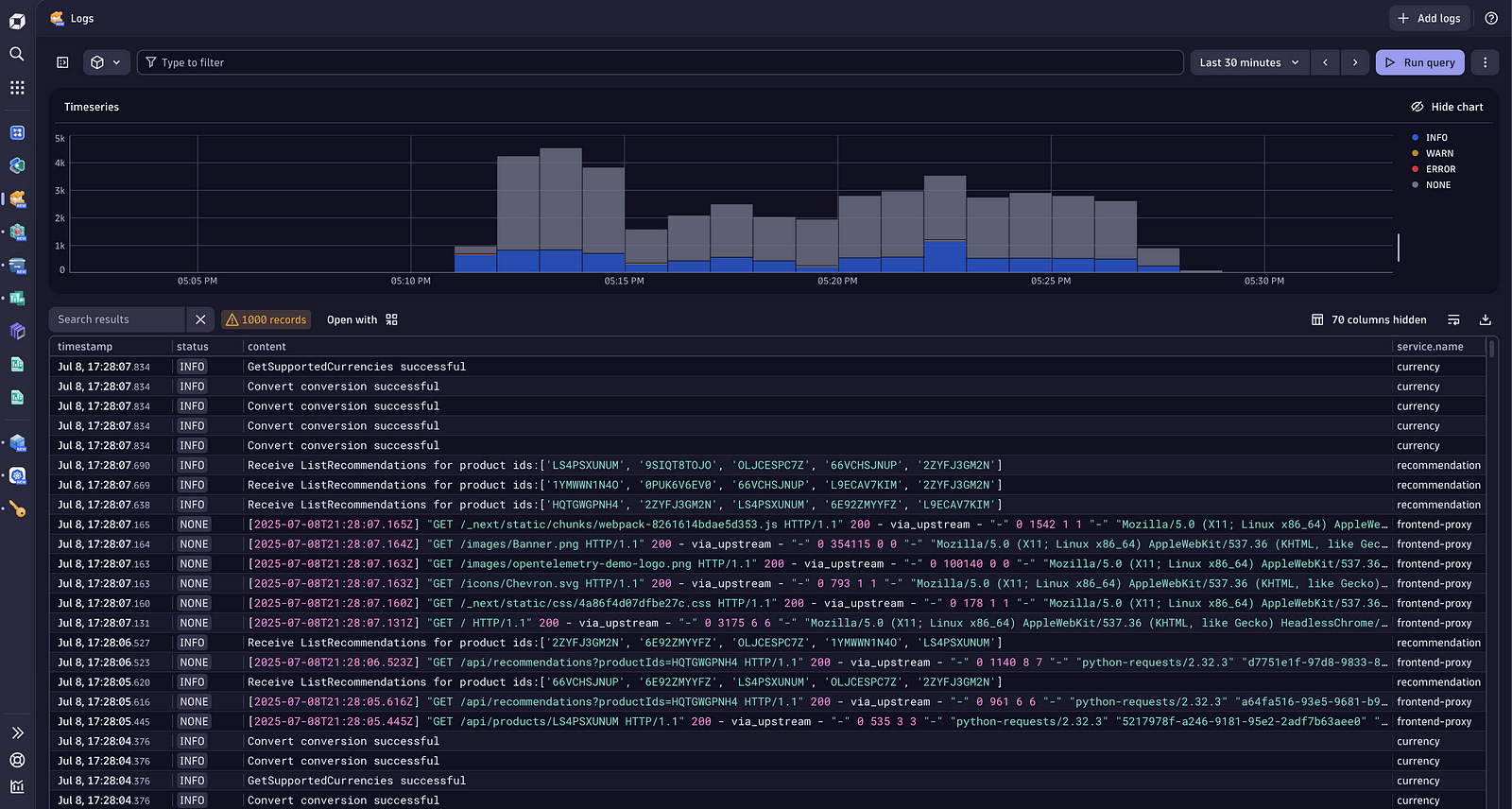Toggle the INFO legend series

pyautogui.click(x=1430, y=138)
